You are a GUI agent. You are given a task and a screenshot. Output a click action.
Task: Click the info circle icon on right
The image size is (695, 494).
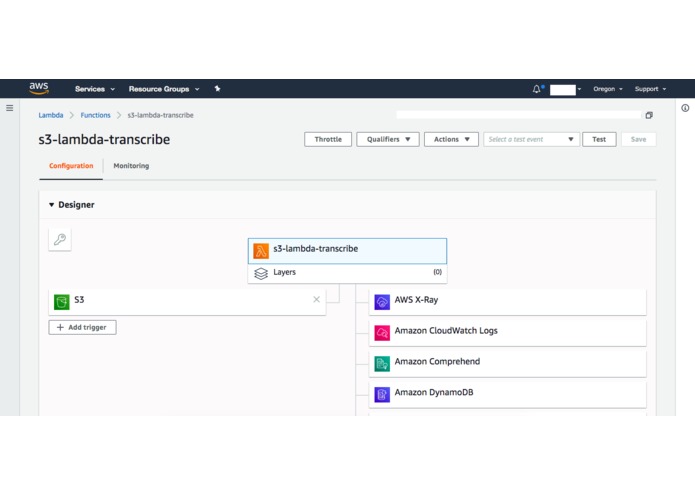685,108
